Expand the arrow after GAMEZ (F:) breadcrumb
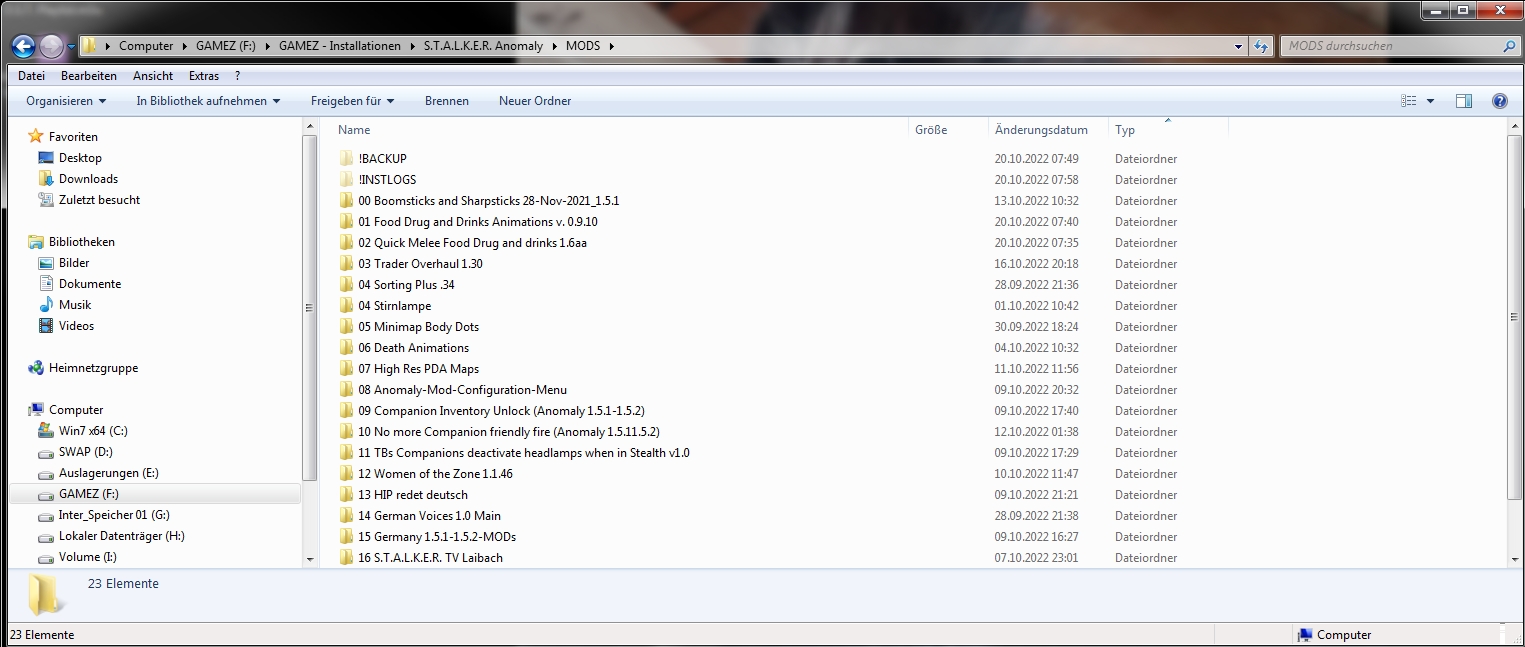The width and height of the screenshot is (1525, 647). pyautogui.click(x=268, y=46)
